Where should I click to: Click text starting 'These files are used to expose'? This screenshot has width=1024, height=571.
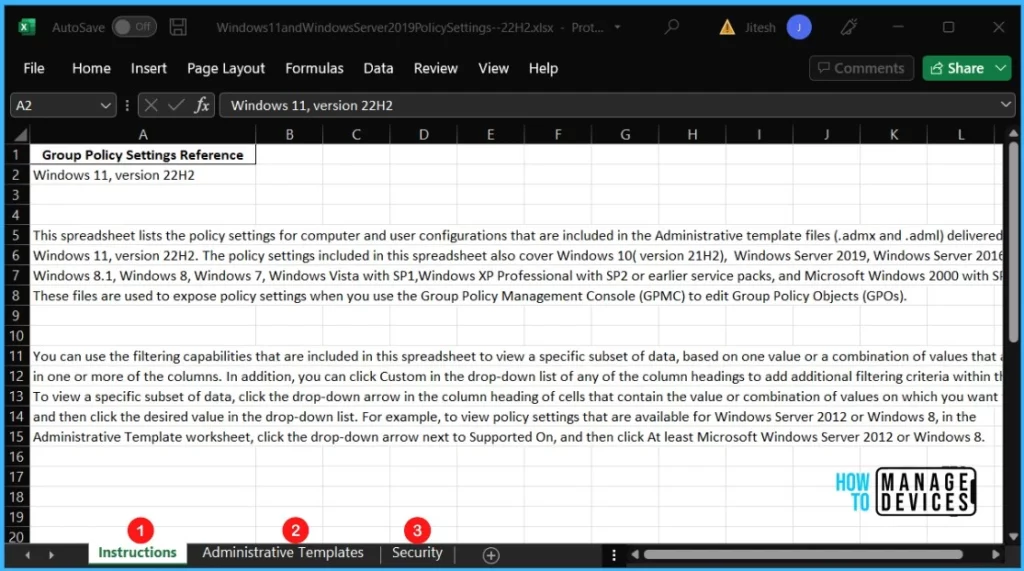(470, 296)
